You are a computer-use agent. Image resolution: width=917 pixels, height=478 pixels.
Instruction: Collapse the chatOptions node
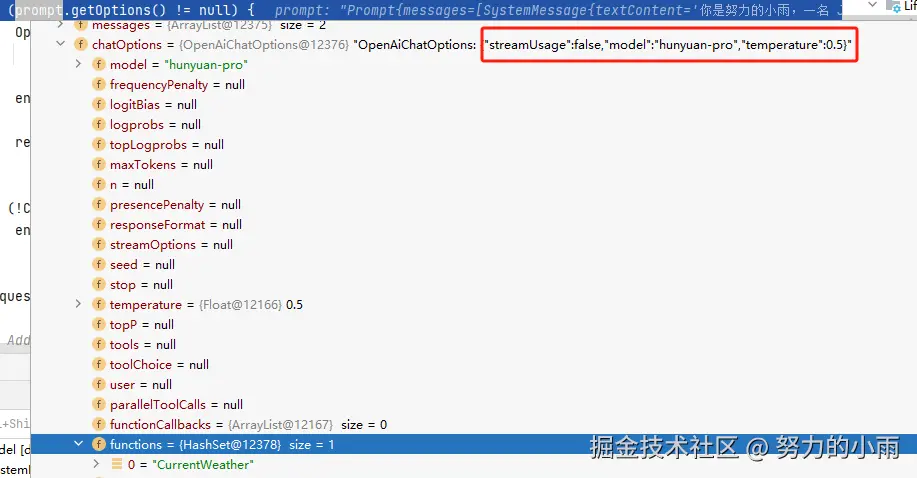60,44
